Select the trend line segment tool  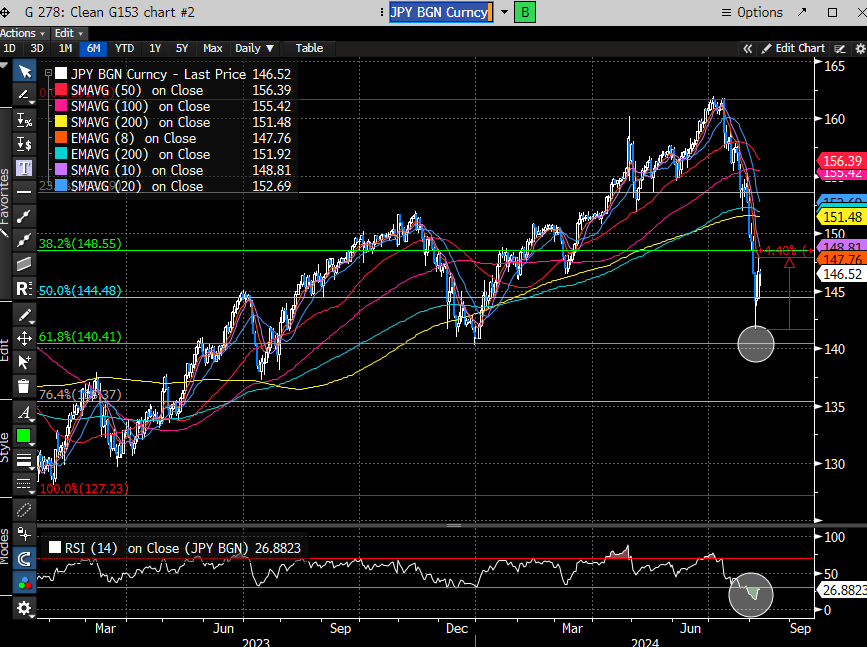pyautogui.click(x=24, y=216)
